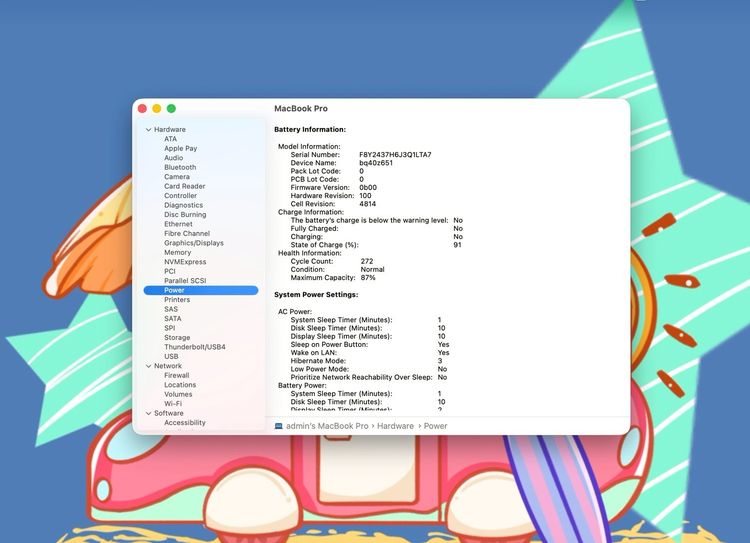The height and width of the screenshot is (543, 750).
Task: Click device name bq40z651
Action: (376, 163)
